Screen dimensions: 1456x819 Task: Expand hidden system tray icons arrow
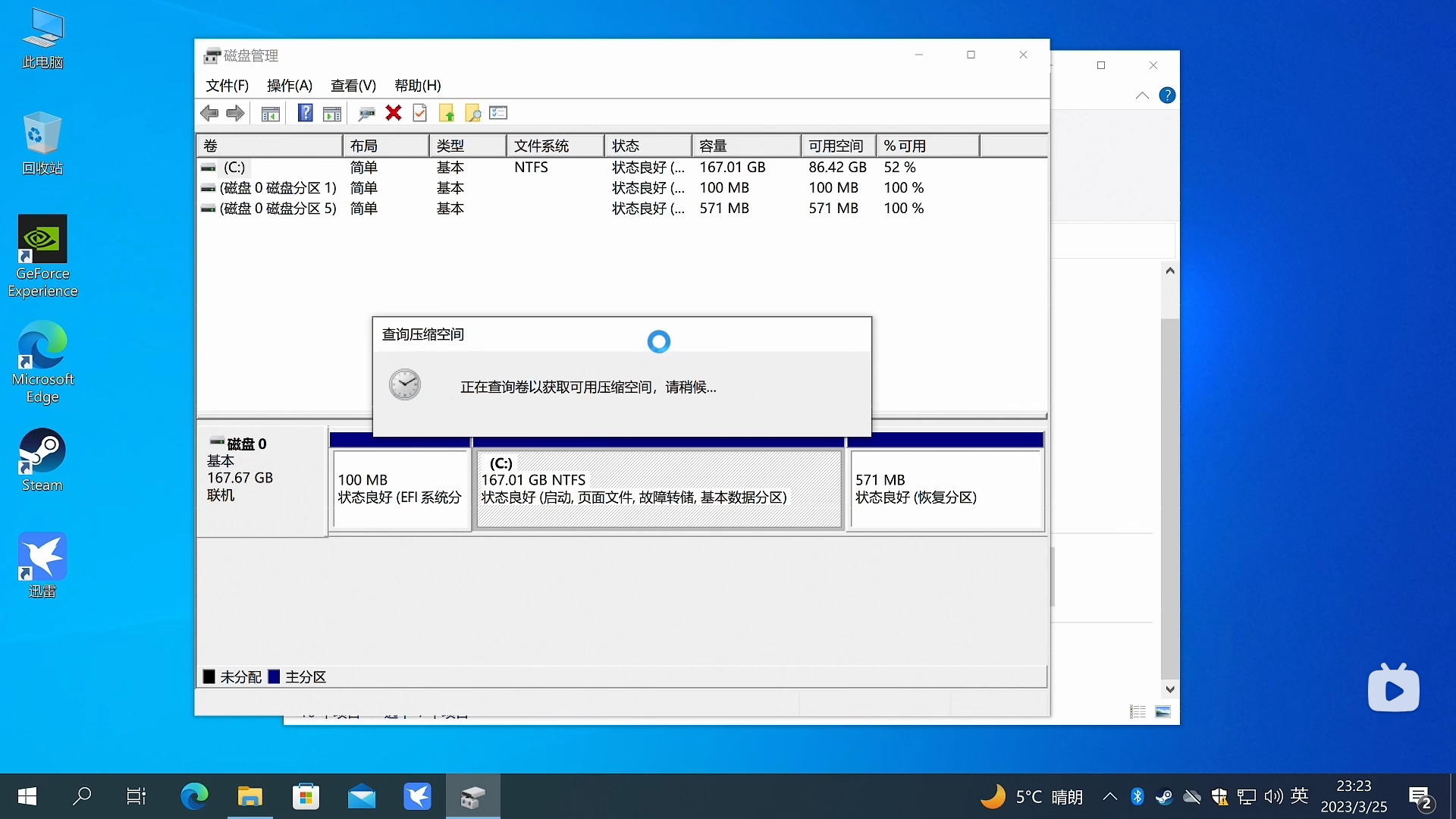1109,796
